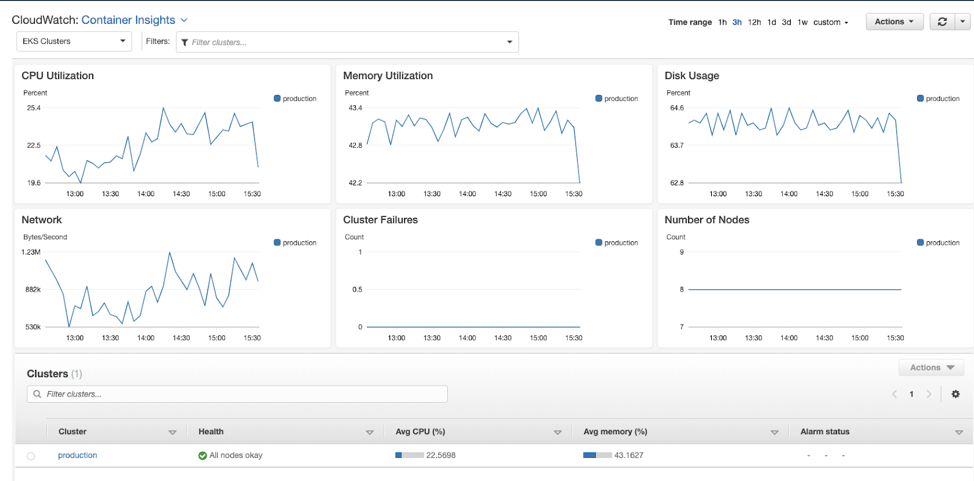Click the Cluster Failures chart title
Image resolution: width=974 pixels, height=481 pixels.
[x=380, y=220]
